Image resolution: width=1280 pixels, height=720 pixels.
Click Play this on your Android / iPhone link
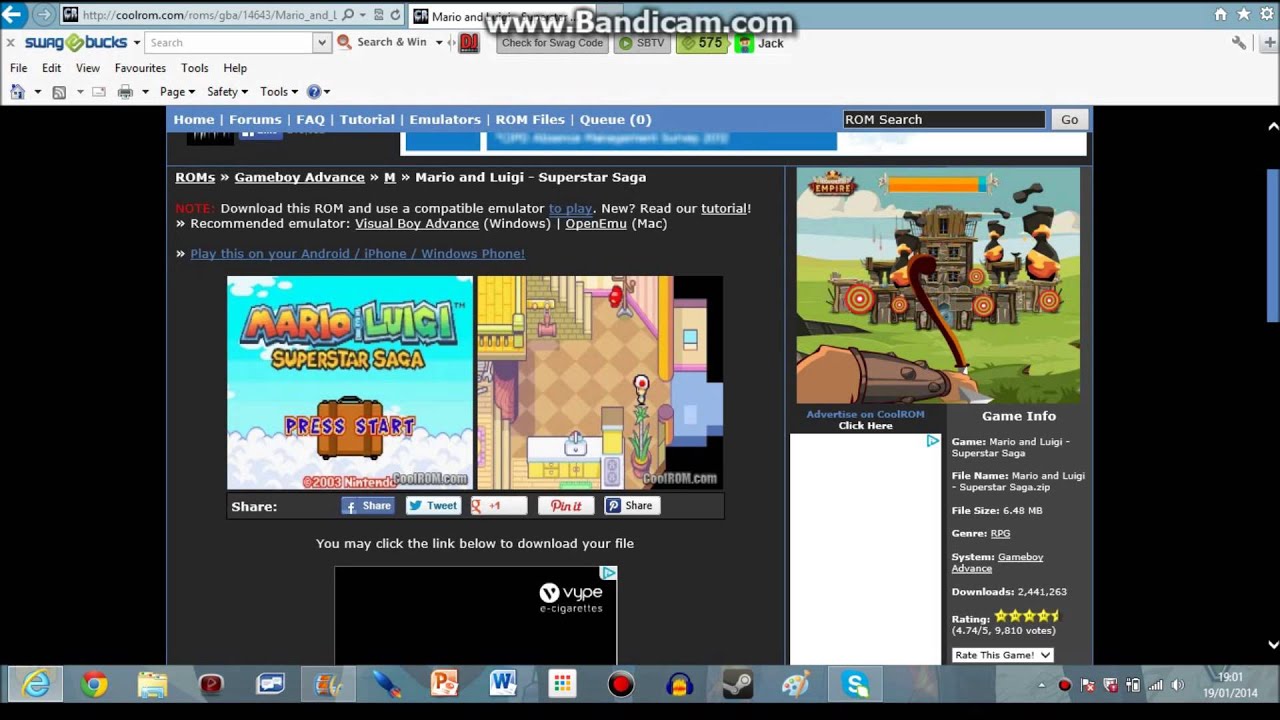point(357,253)
